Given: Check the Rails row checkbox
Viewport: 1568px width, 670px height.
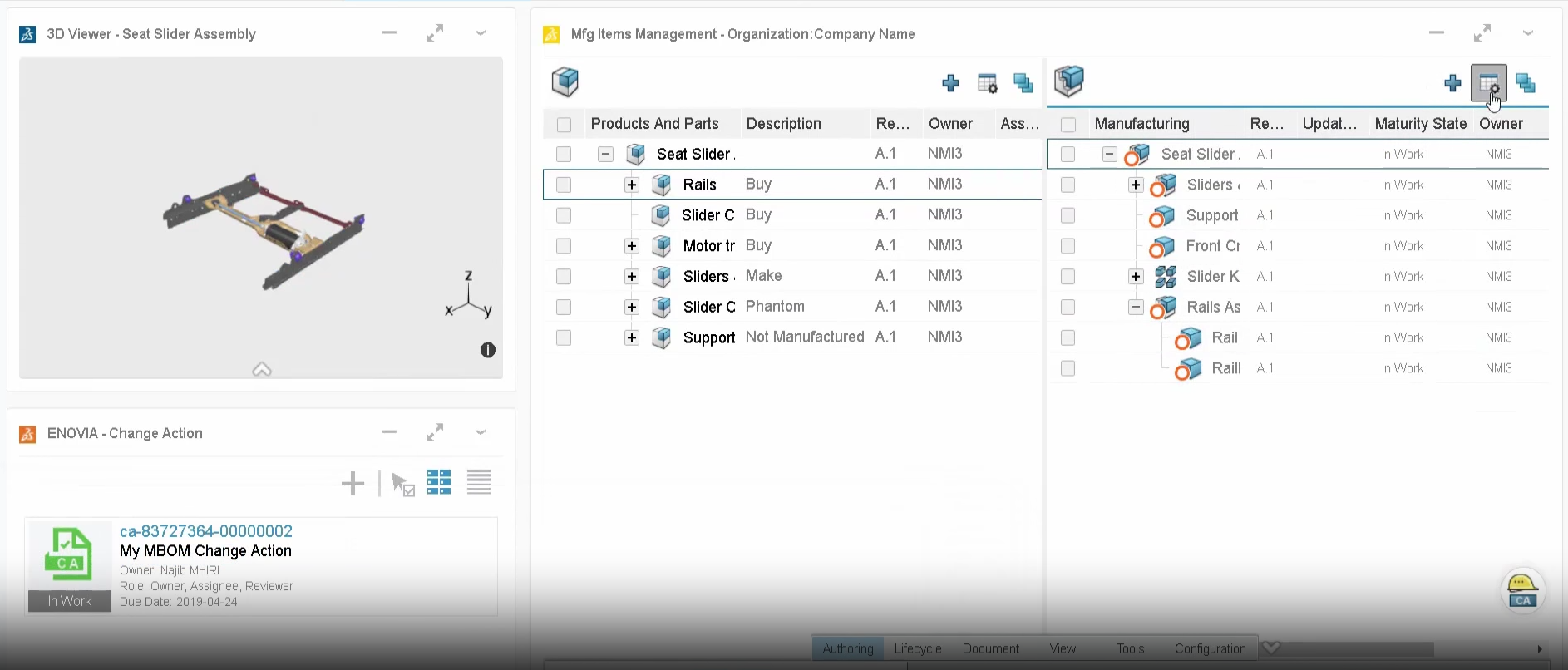Looking at the screenshot, I should pyautogui.click(x=564, y=185).
